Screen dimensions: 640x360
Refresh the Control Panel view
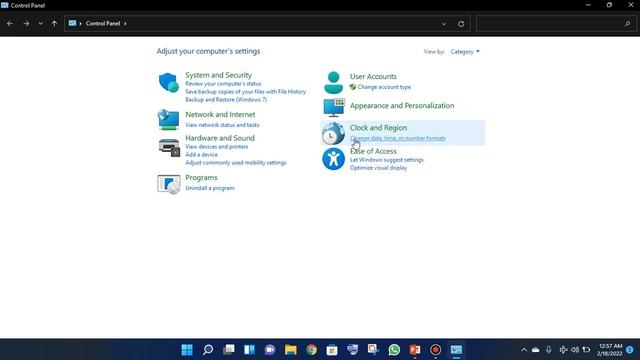[x=461, y=24]
